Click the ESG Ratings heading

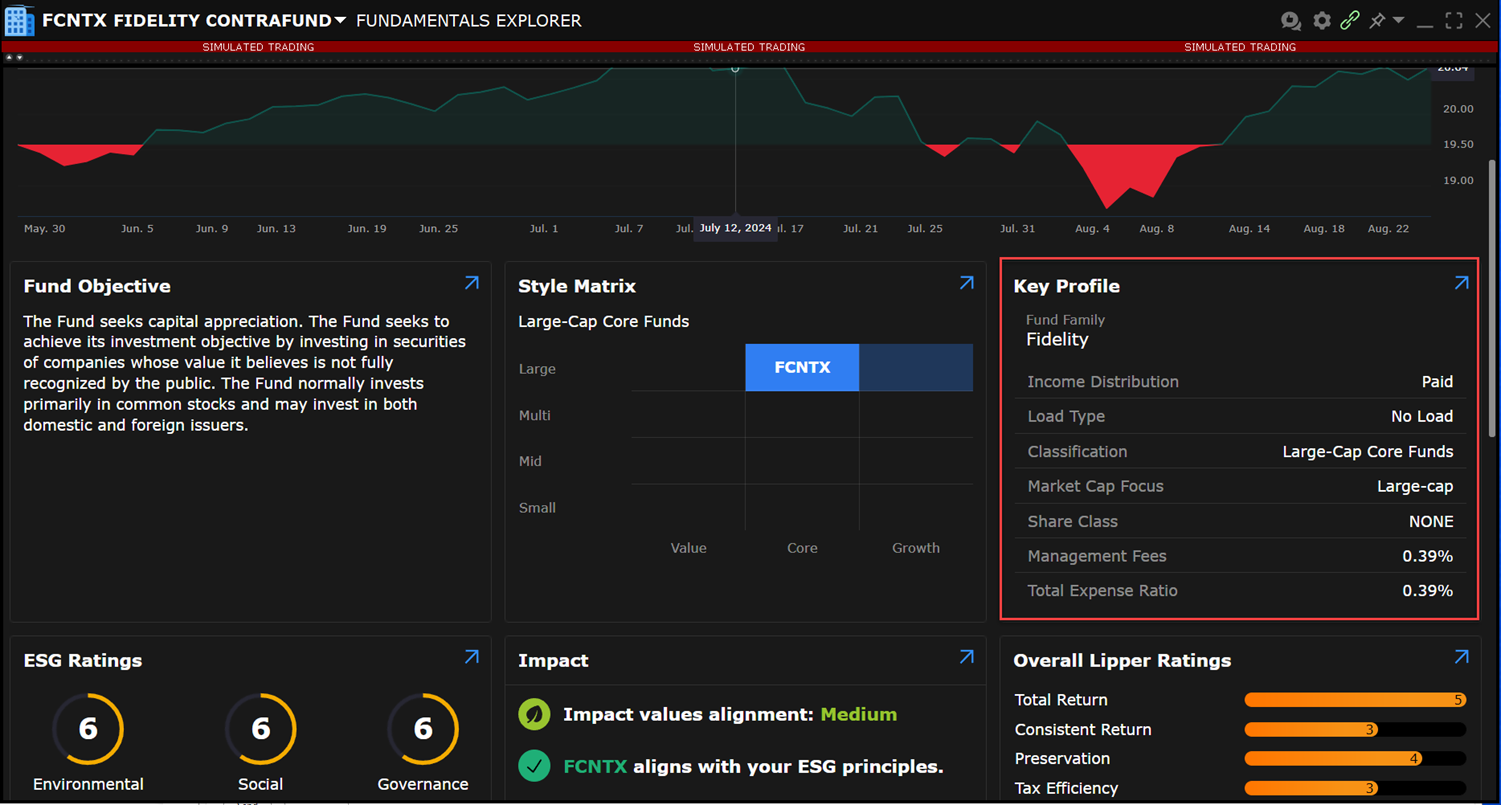click(83, 661)
